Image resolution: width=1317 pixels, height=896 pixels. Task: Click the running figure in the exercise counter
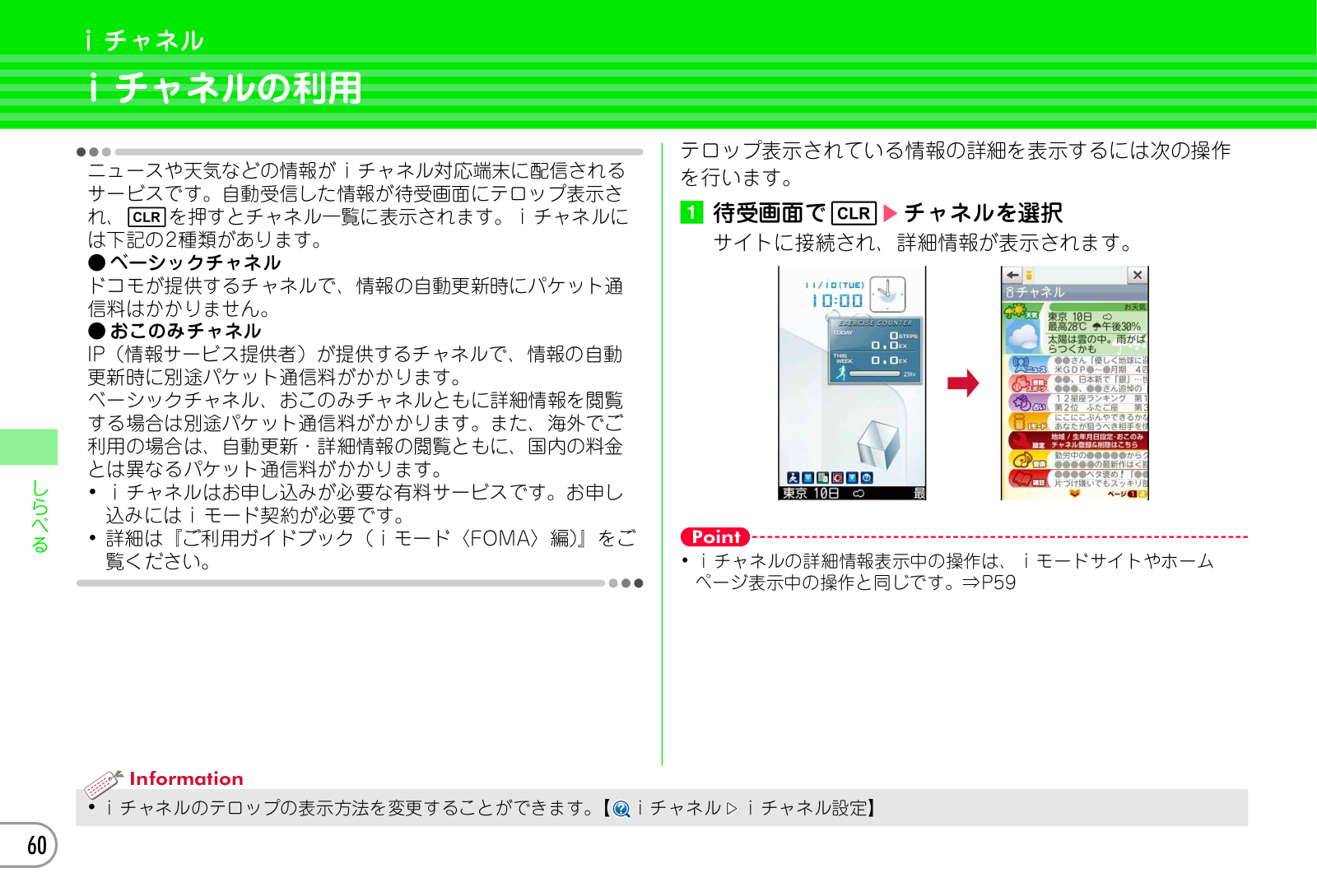pyautogui.click(x=840, y=374)
